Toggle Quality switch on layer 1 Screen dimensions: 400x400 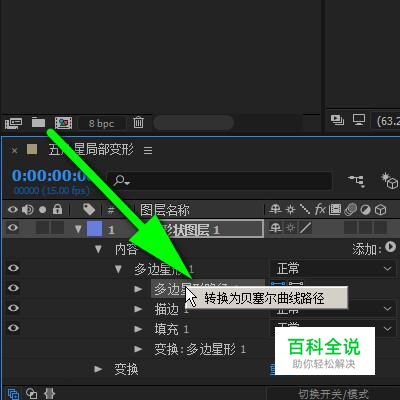(305, 228)
